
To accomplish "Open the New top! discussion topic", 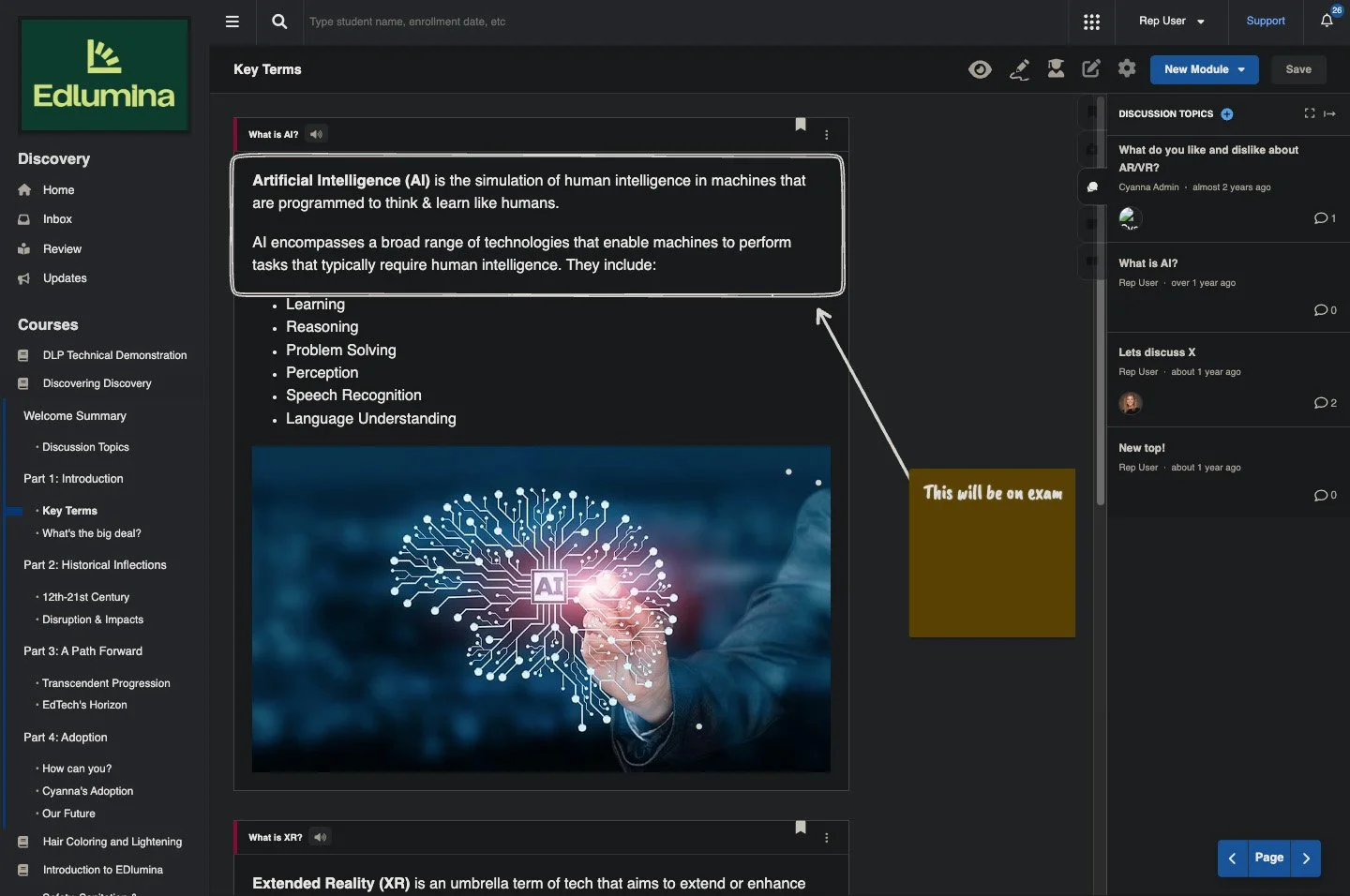I will (1141, 448).
